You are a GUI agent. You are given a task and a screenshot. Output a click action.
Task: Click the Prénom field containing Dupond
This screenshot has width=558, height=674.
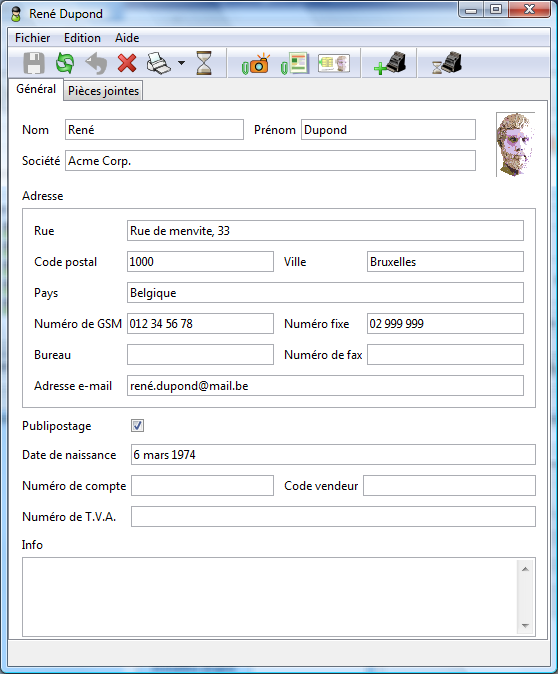click(388, 130)
